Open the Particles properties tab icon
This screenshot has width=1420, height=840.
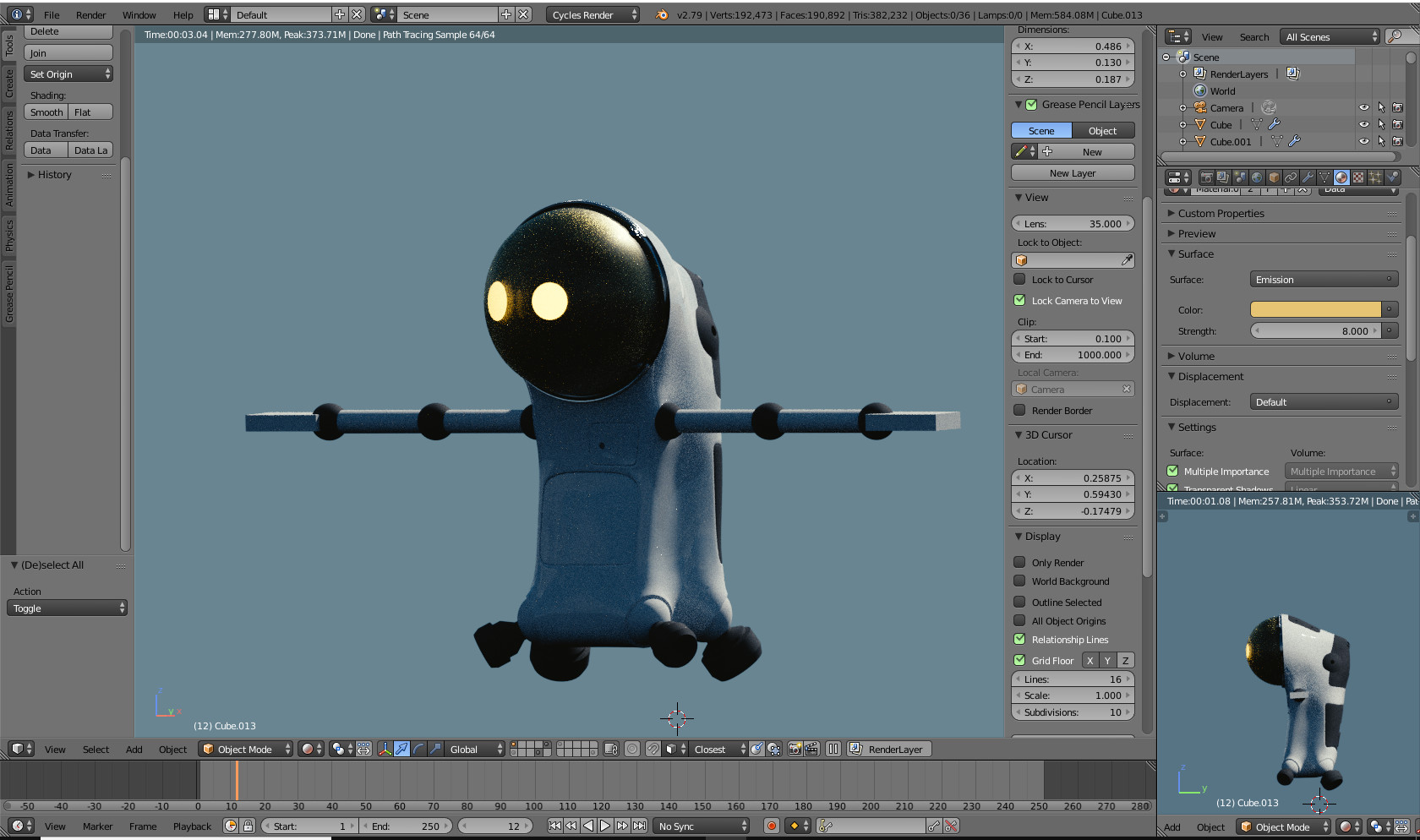pos(1375,177)
